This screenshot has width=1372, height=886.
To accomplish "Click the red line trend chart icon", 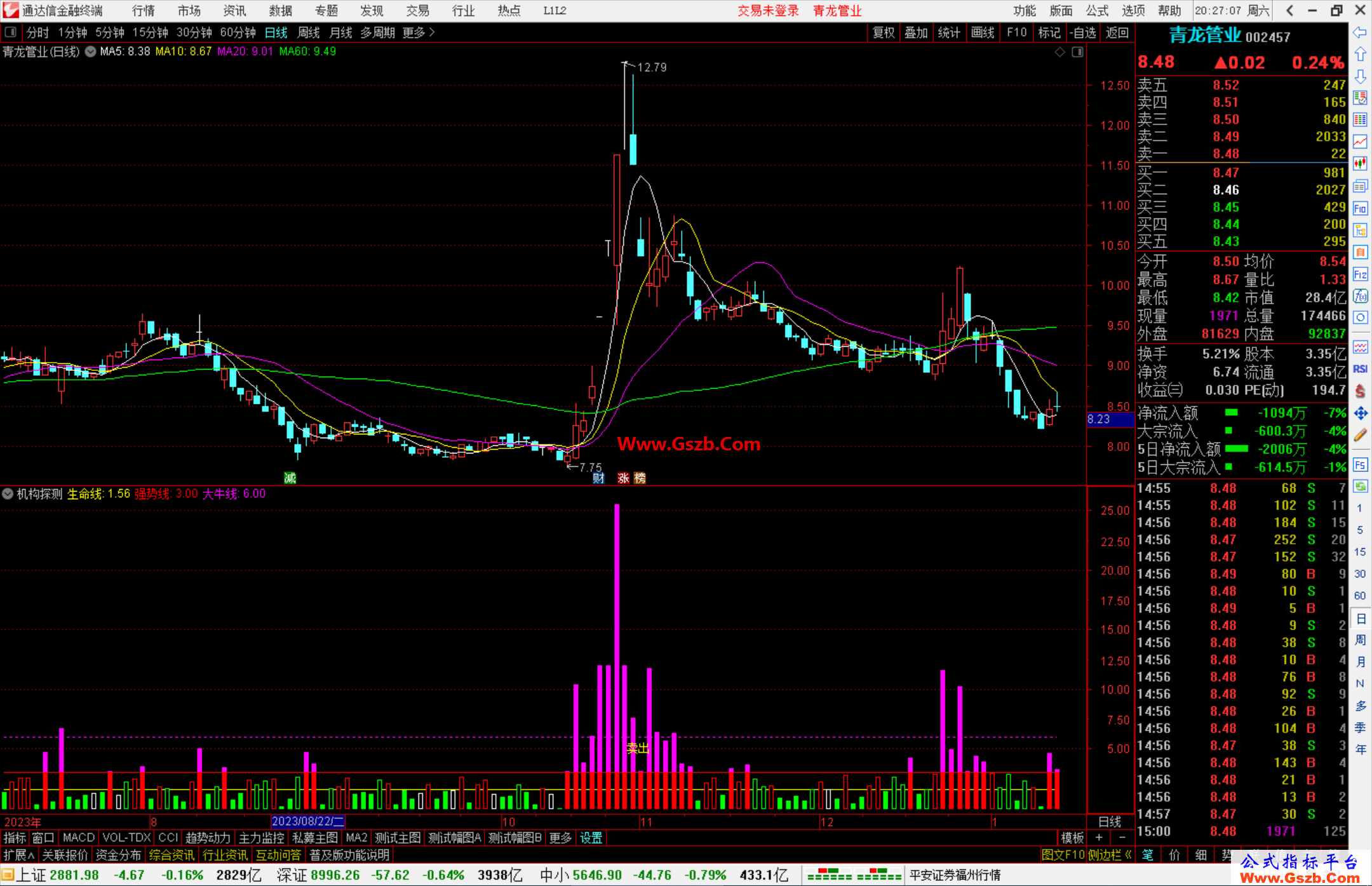I will pos(1360,141).
